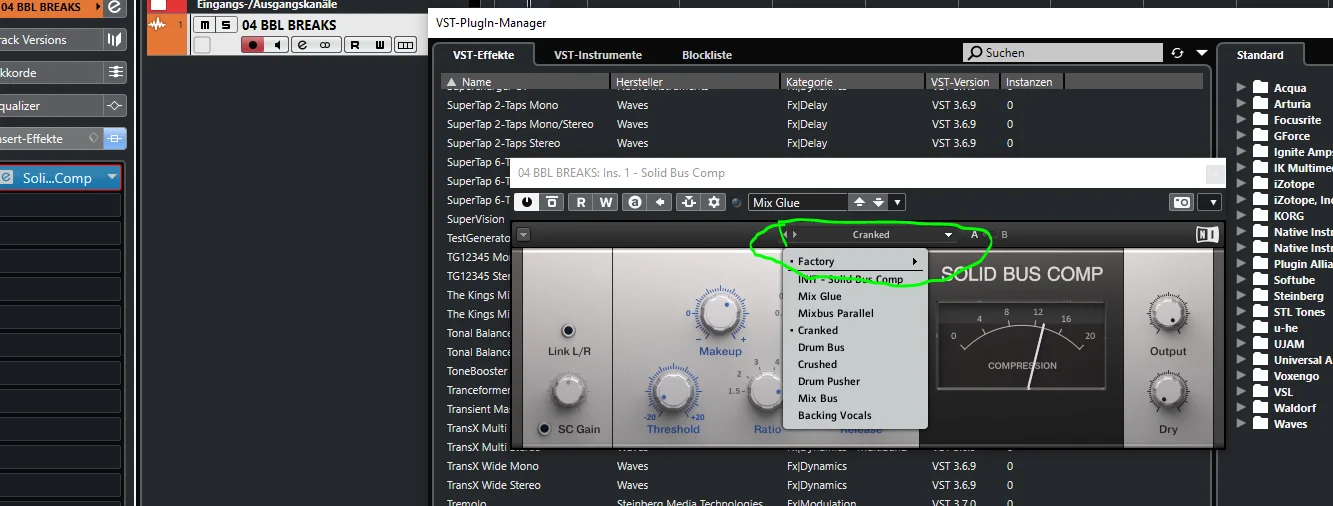The height and width of the screenshot is (506, 1333).
Task: Toggle the plugin power activate button
Action: click(x=526, y=202)
